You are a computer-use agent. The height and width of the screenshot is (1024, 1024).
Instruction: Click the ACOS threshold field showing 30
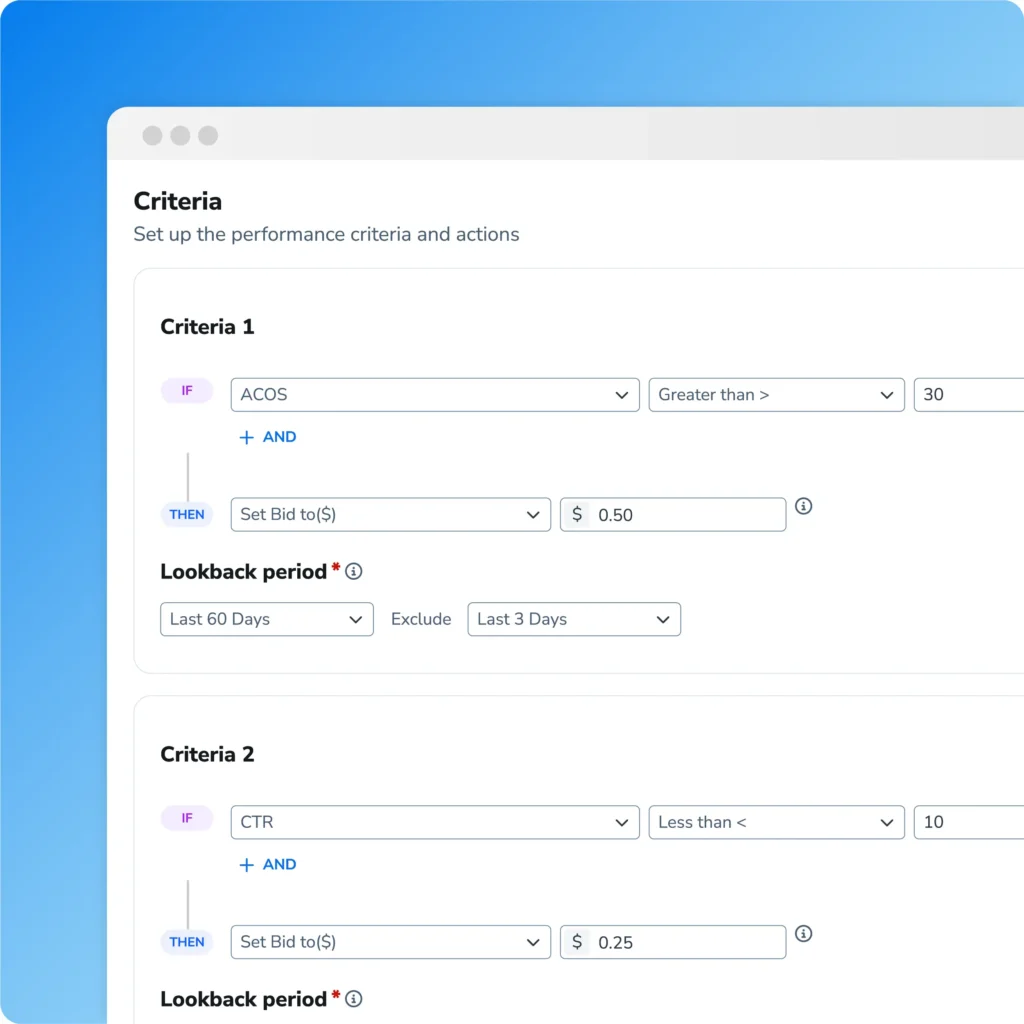pyautogui.click(x=966, y=395)
